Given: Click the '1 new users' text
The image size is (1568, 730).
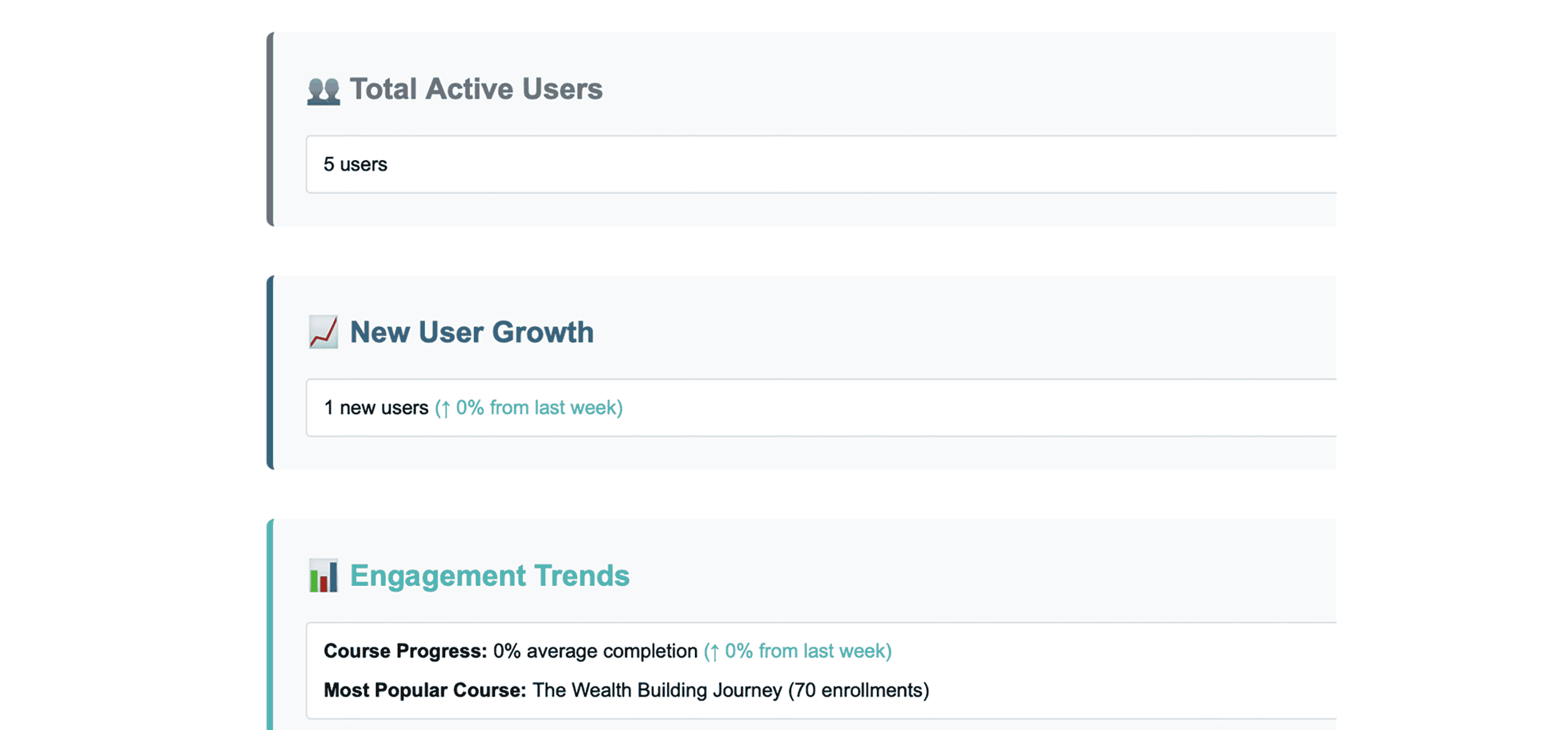Looking at the screenshot, I should (376, 408).
